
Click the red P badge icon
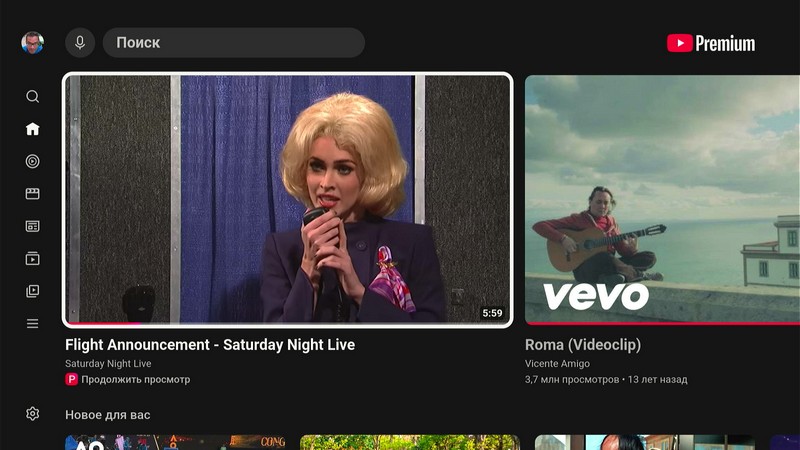[71, 380]
